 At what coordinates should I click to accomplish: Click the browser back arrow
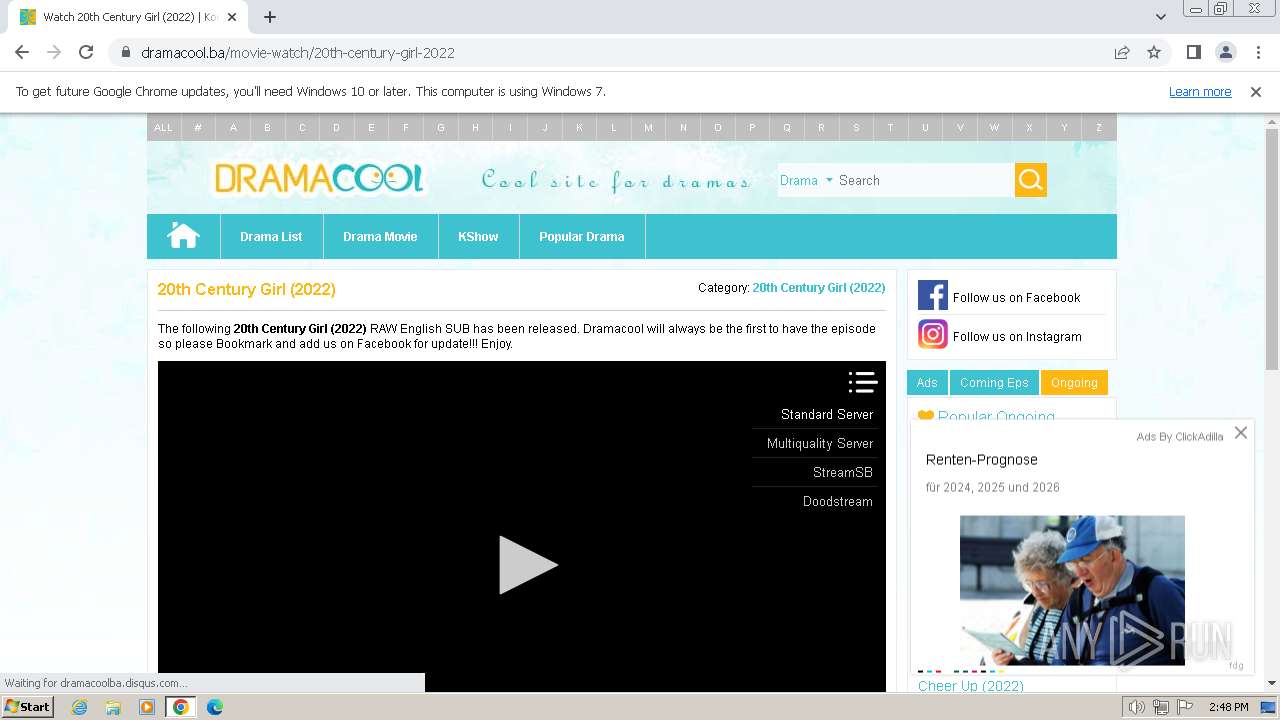[x=22, y=52]
